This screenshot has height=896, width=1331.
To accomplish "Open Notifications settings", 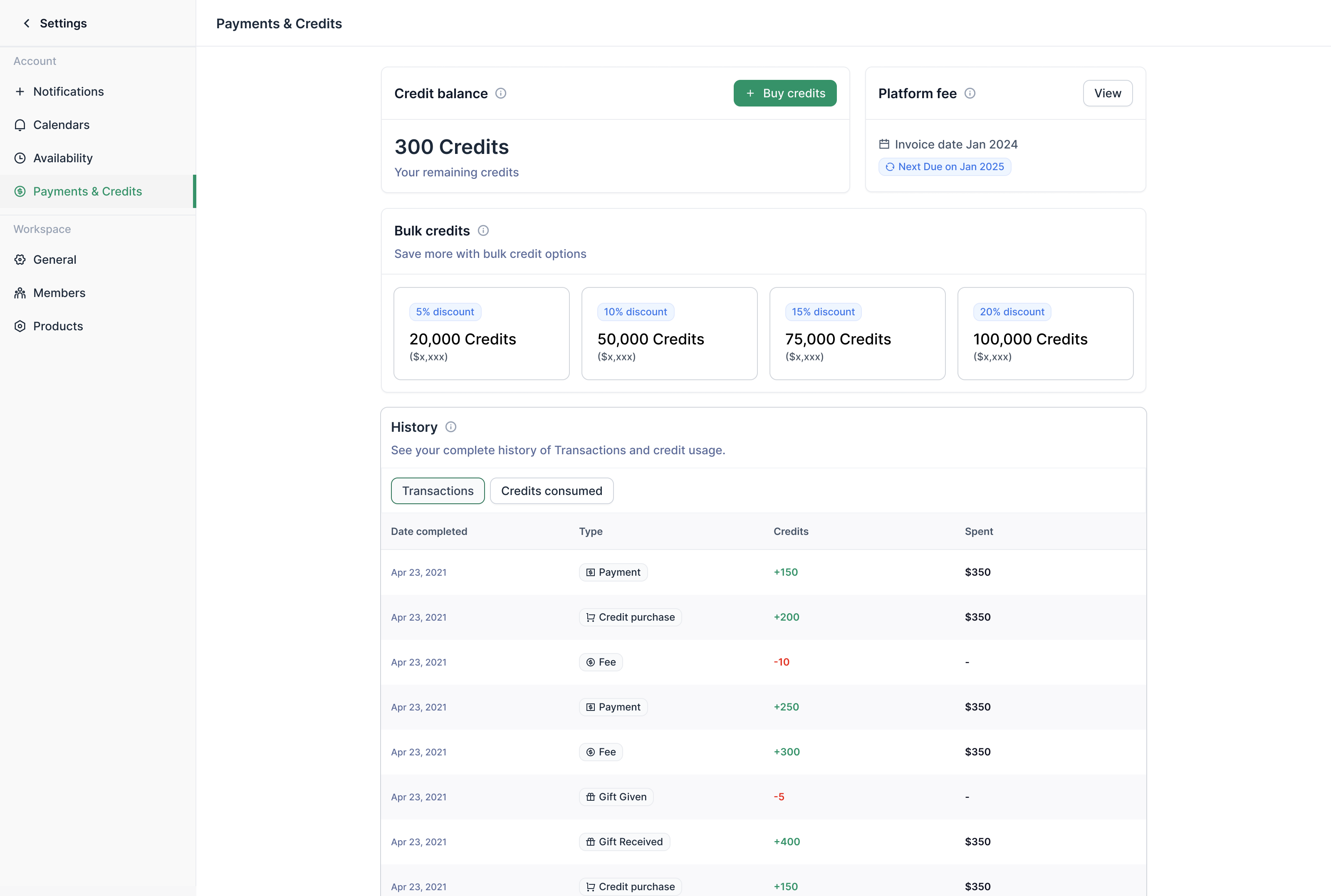I will 68,92.
